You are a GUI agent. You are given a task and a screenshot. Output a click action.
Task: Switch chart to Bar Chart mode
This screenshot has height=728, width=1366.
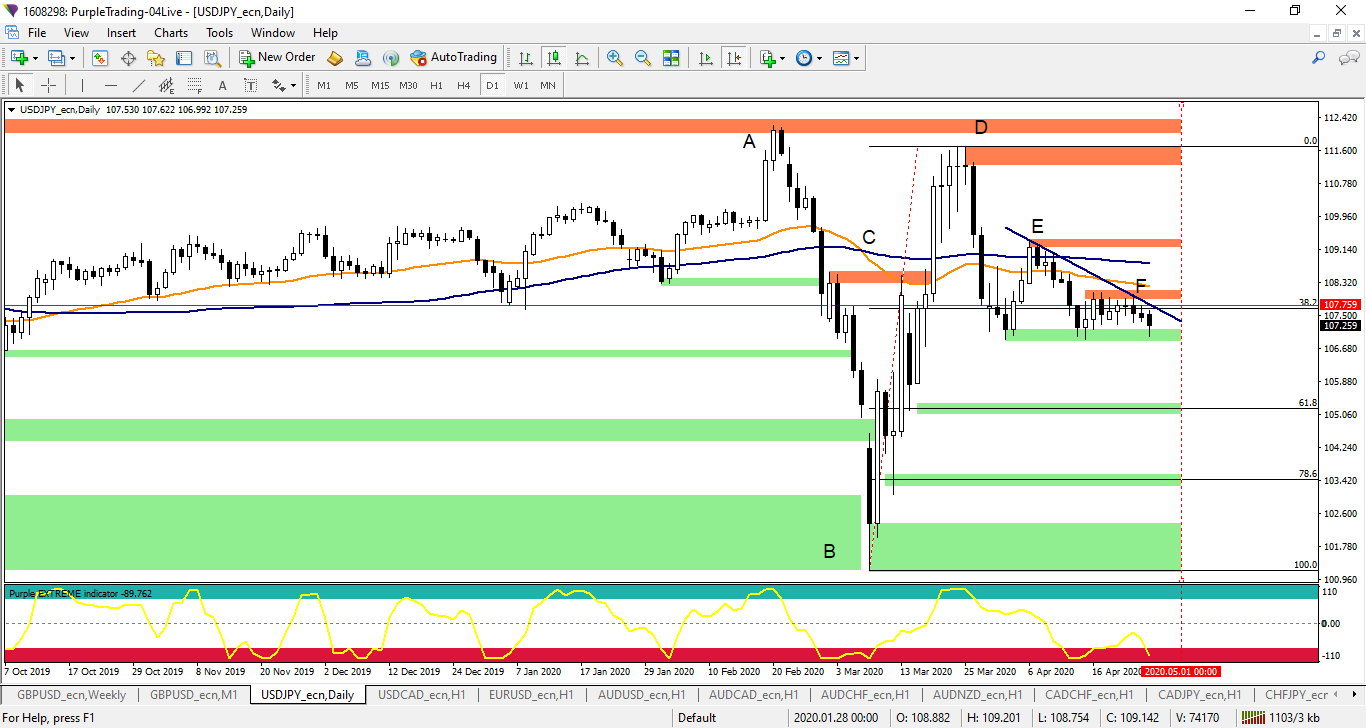coord(526,58)
